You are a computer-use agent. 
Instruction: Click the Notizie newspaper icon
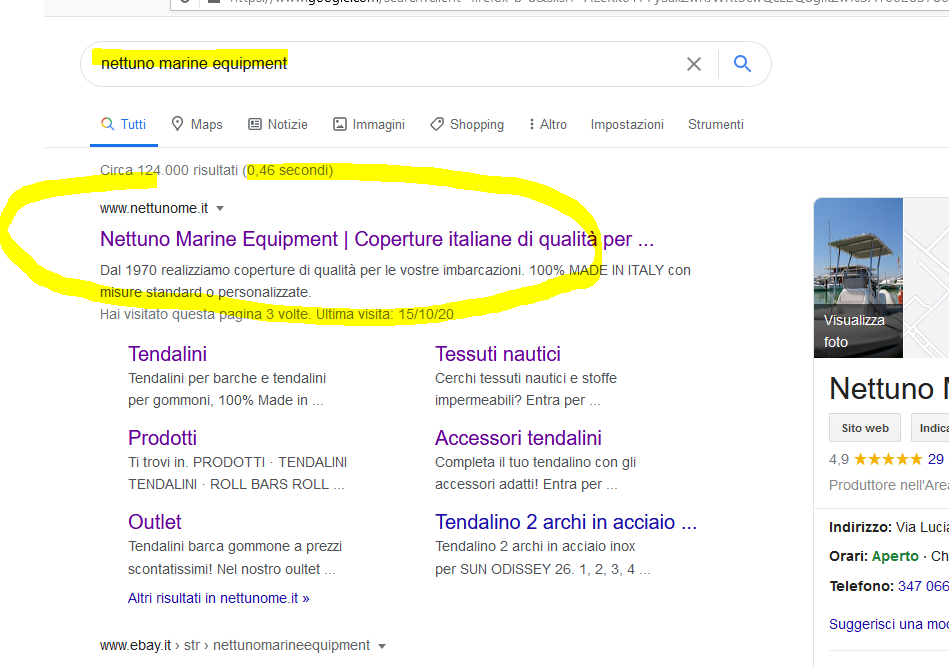255,124
